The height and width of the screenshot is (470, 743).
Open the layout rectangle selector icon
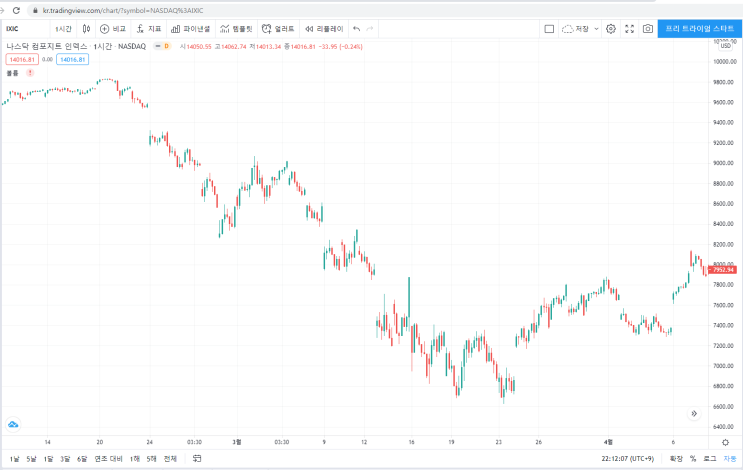pyautogui.click(x=549, y=29)
